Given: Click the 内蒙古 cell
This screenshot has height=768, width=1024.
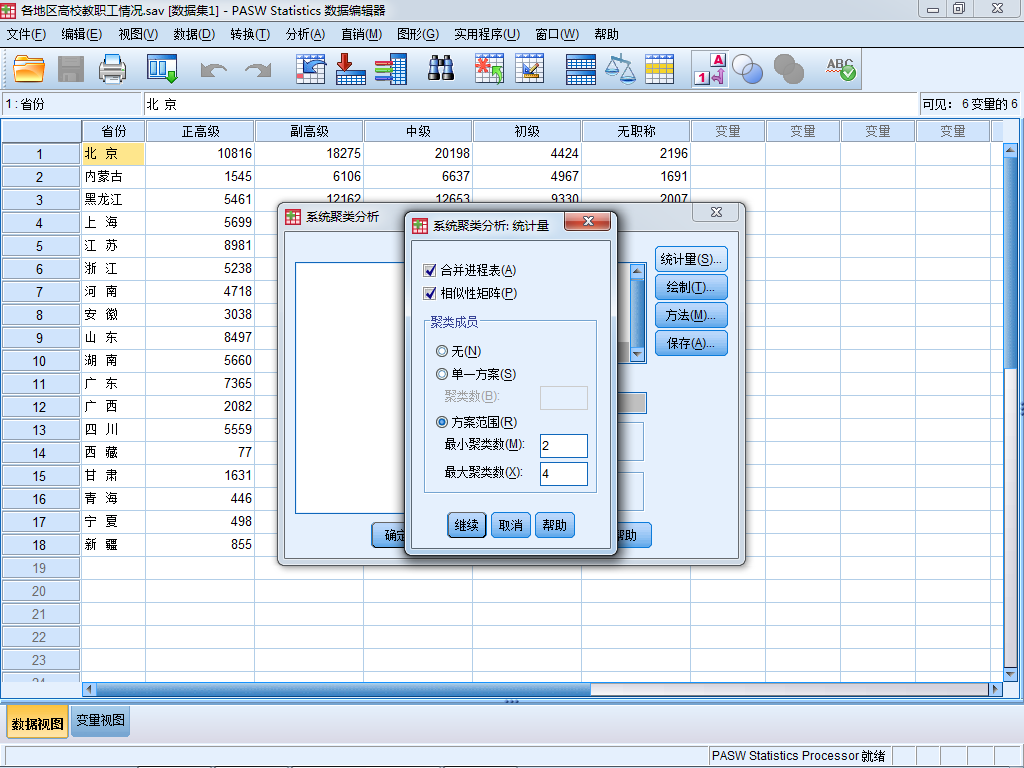Looking at the screenshot, I should point(114,176).
